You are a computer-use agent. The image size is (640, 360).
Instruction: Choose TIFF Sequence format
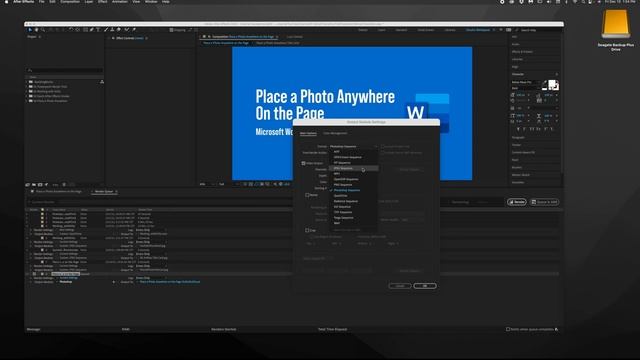pos(353,212)
